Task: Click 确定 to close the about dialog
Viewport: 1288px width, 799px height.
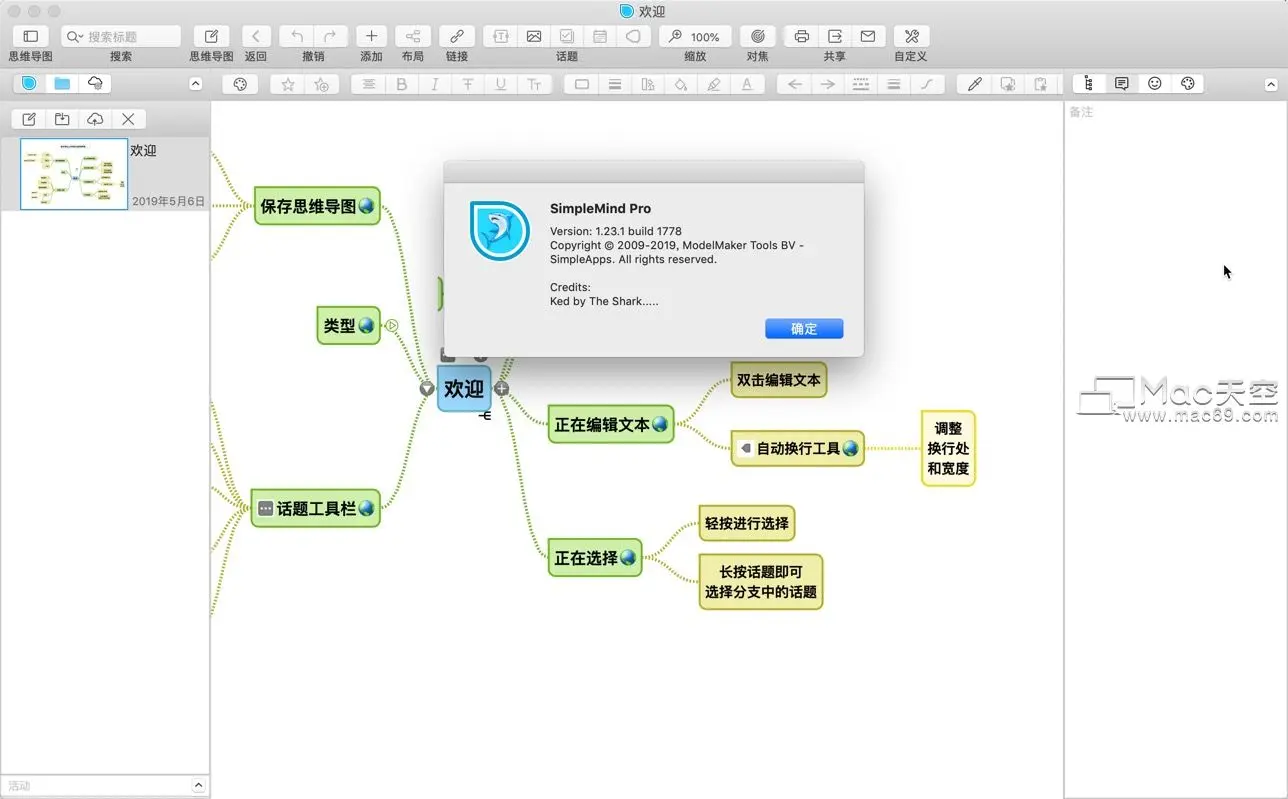Action: (x=804, y=329)
